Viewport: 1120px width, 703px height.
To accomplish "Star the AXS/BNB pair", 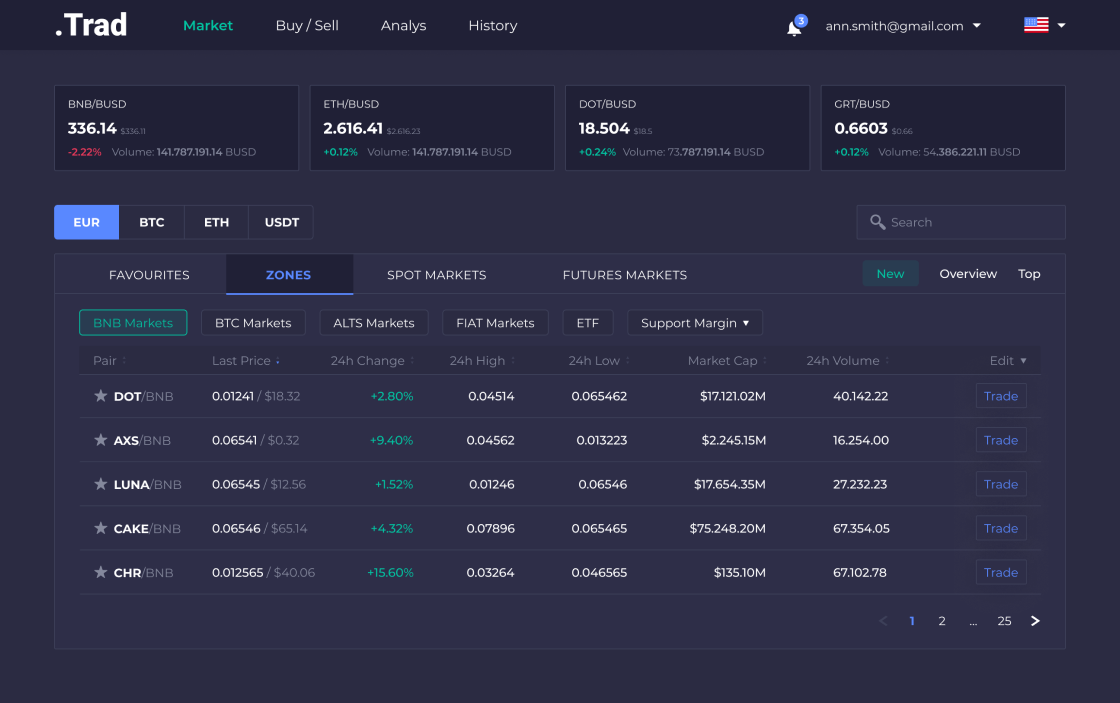I will 100,440.
